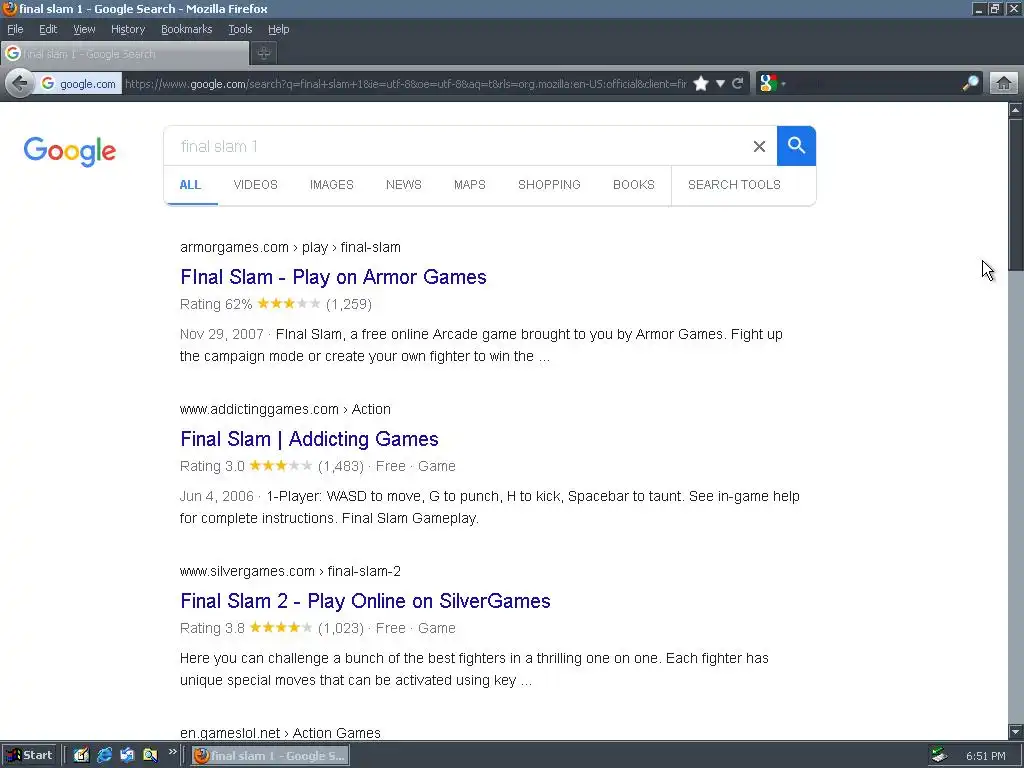Click en.gameslol.net › Action Games breadcrumb
This screenshot has height=768, width=1024.
point(280,733)
